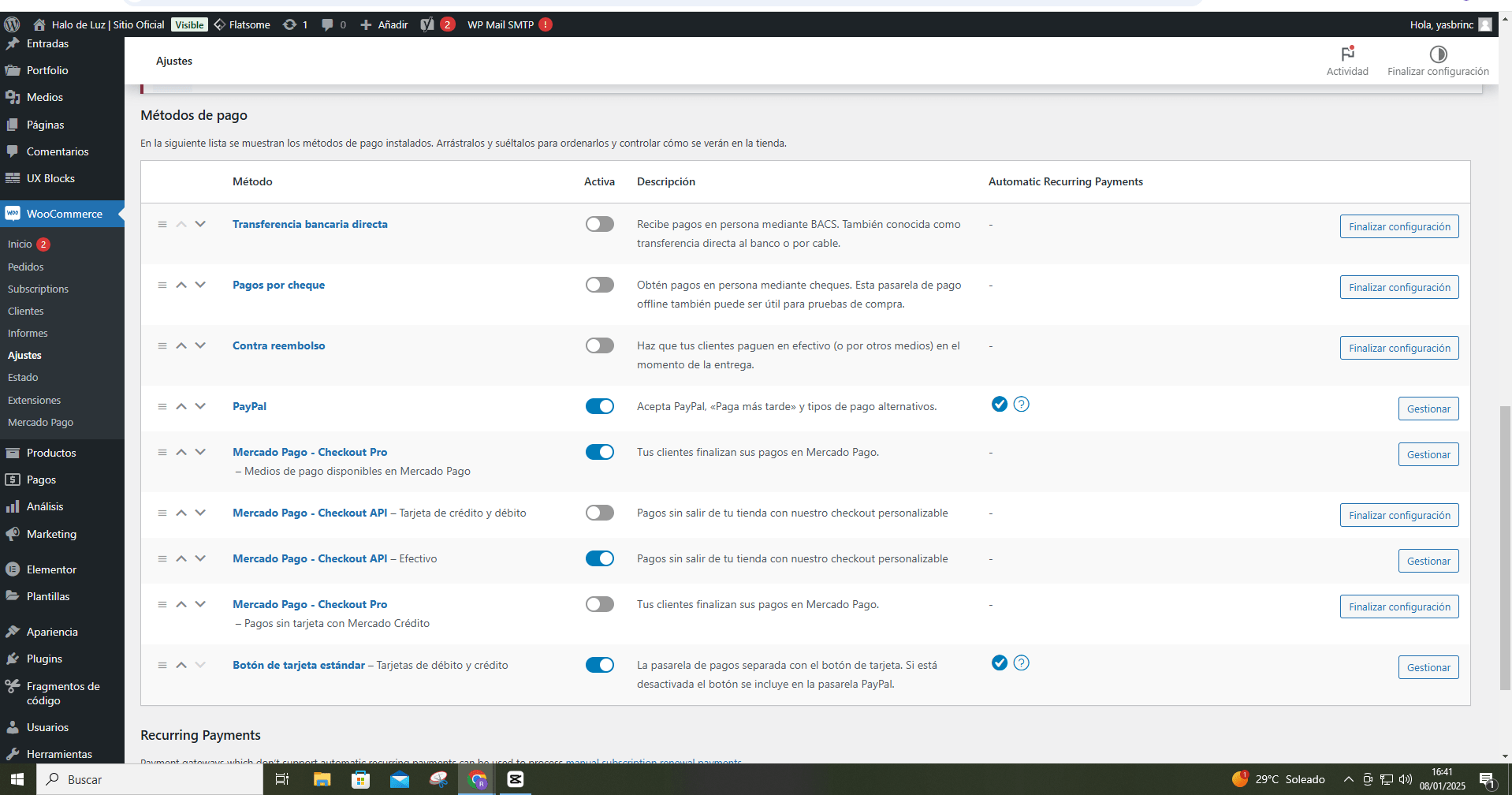Move Pagos por cheque up one position
Viewport: 1512px width, 795px height.
[181, 286]
